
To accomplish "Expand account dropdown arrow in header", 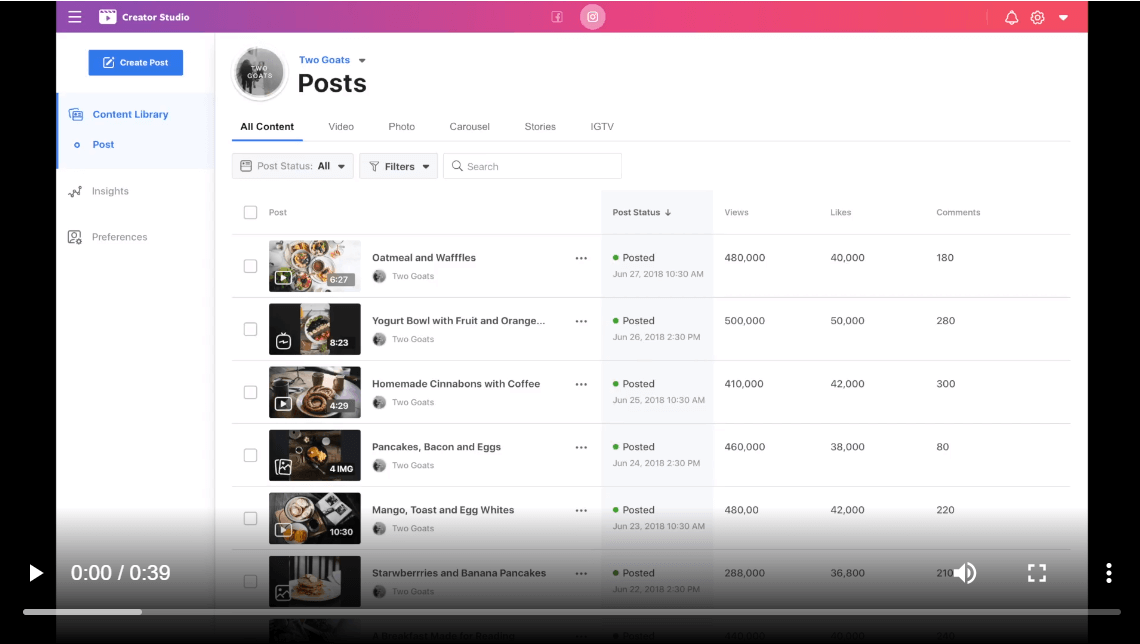I will (x=1063, y=17).
